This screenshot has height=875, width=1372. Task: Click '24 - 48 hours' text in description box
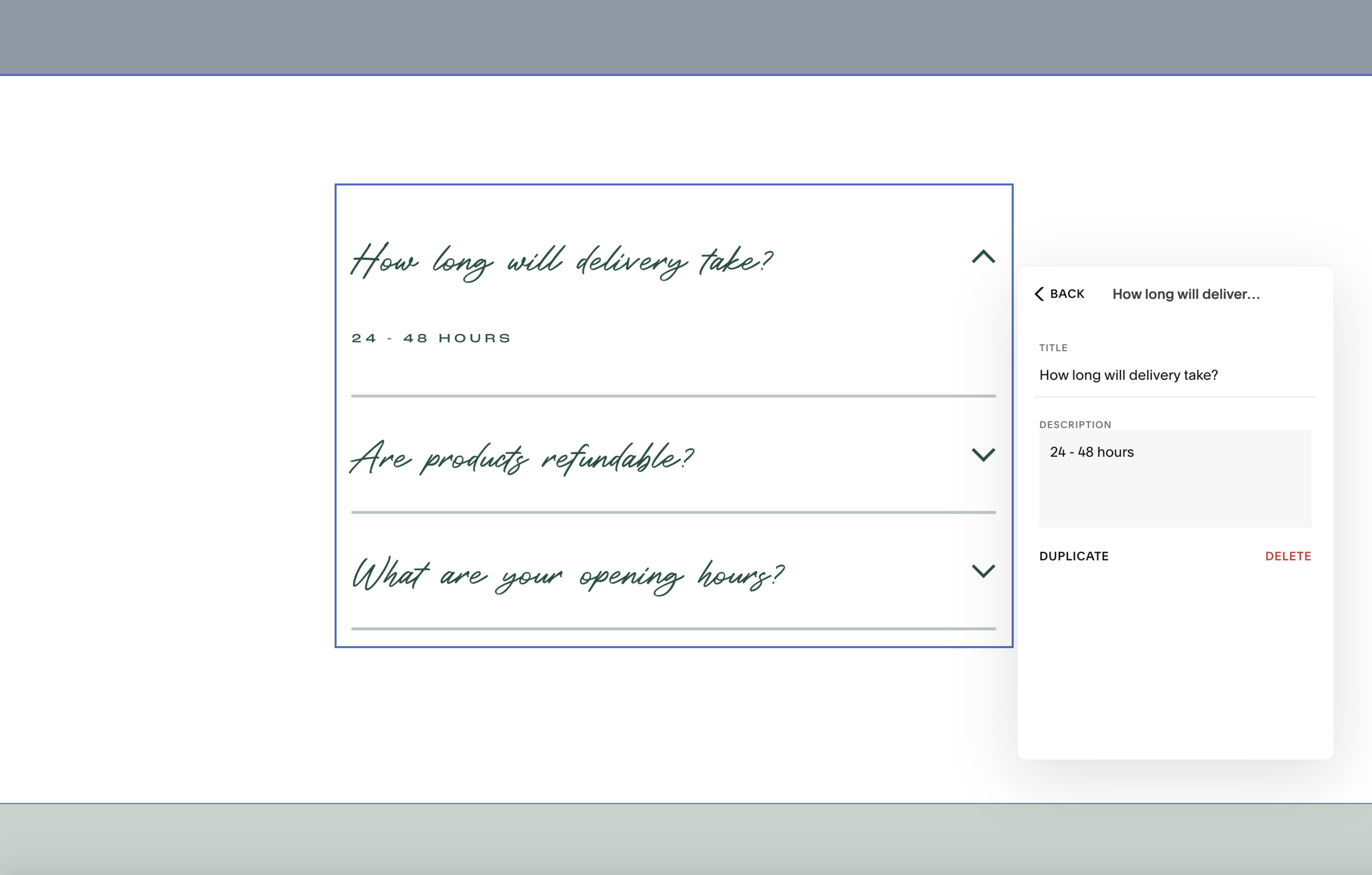point(1092,452)
